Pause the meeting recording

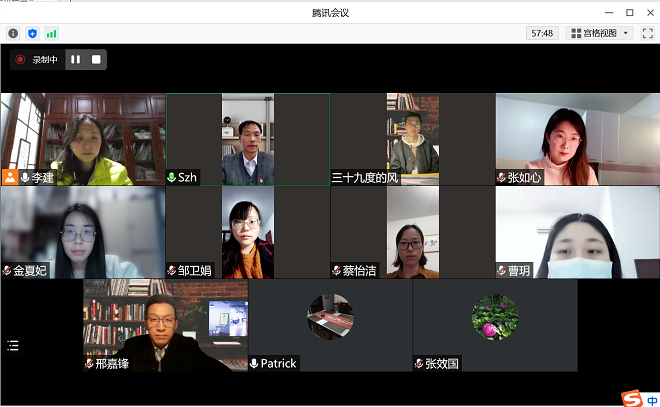click(75, 59)
